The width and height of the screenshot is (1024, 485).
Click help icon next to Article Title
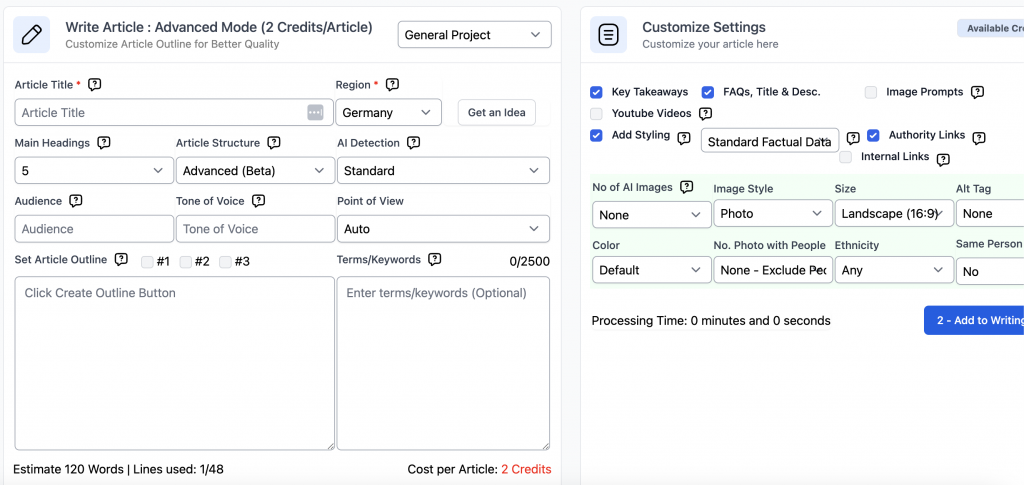(95, 85)
